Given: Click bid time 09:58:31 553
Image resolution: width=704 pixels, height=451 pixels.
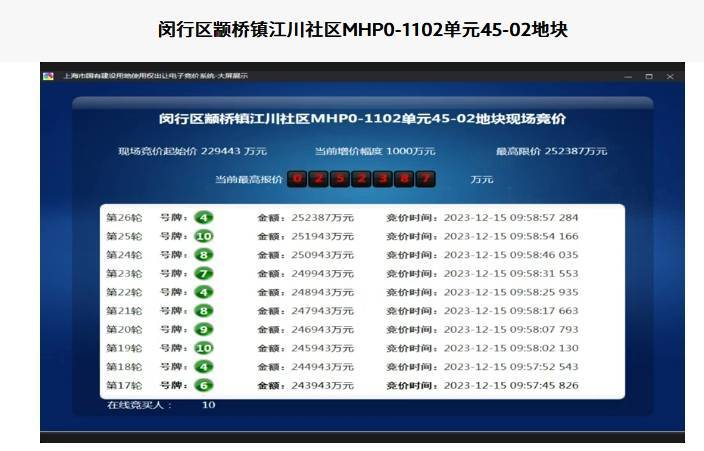Looking at the screenshot, I should pyautogui.click(x=545, y=274).
